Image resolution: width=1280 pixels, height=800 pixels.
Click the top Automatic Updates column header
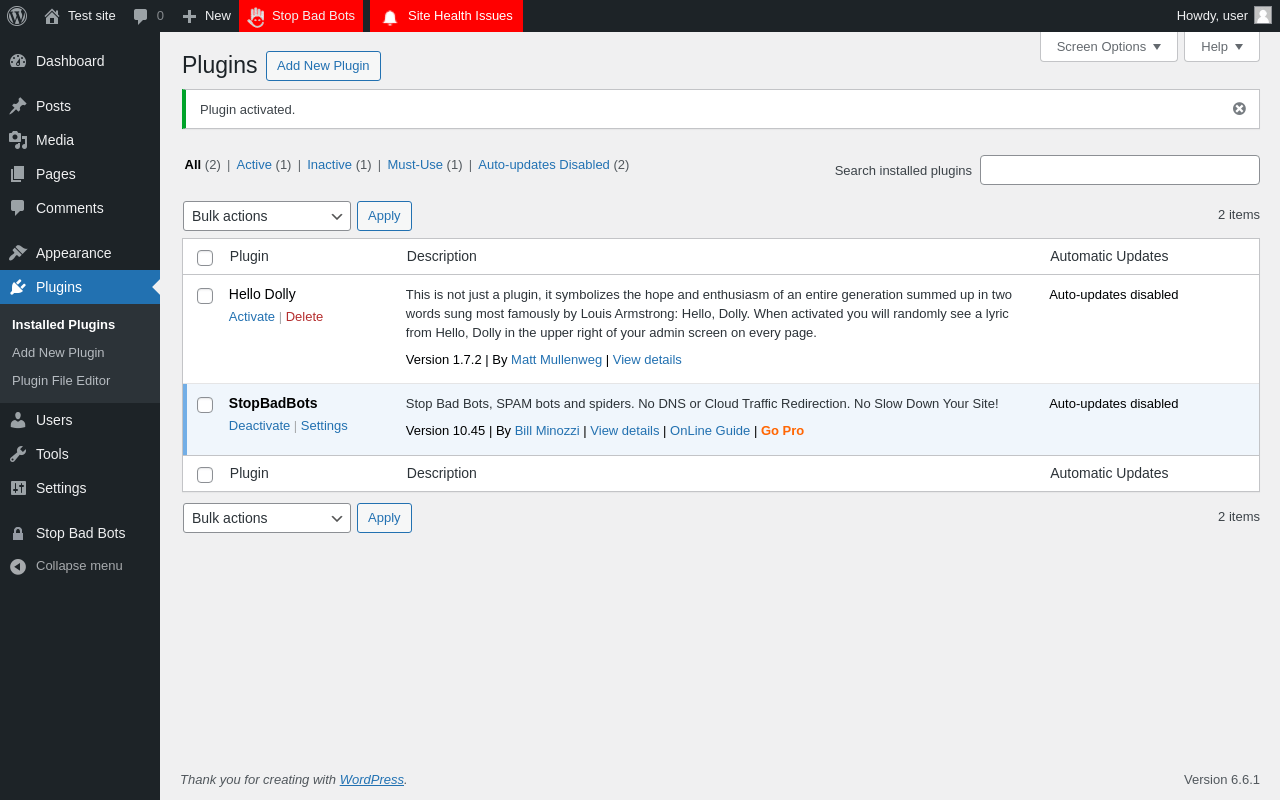[x=1109, y=256]
